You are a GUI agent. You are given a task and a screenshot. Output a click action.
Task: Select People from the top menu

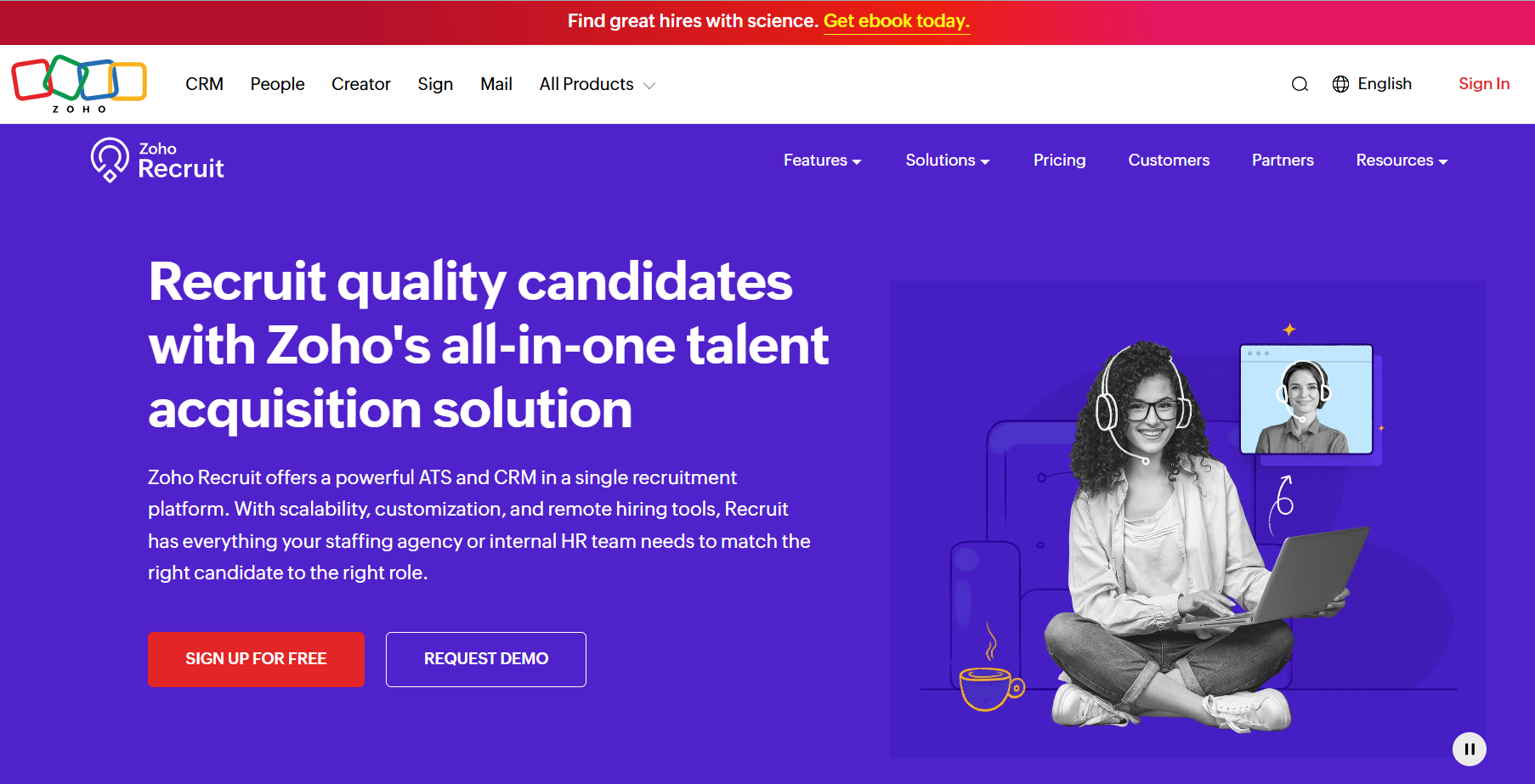[x=277, y=84]
